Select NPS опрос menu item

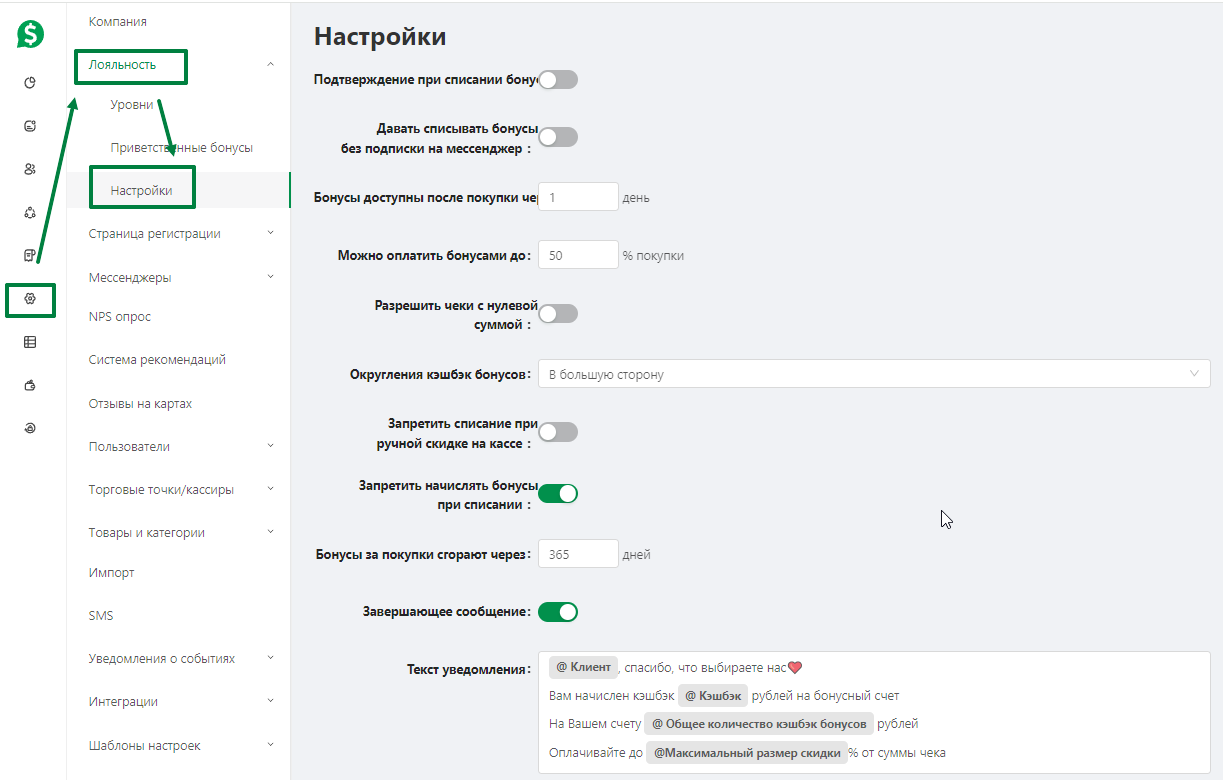(x=120, y=316)
